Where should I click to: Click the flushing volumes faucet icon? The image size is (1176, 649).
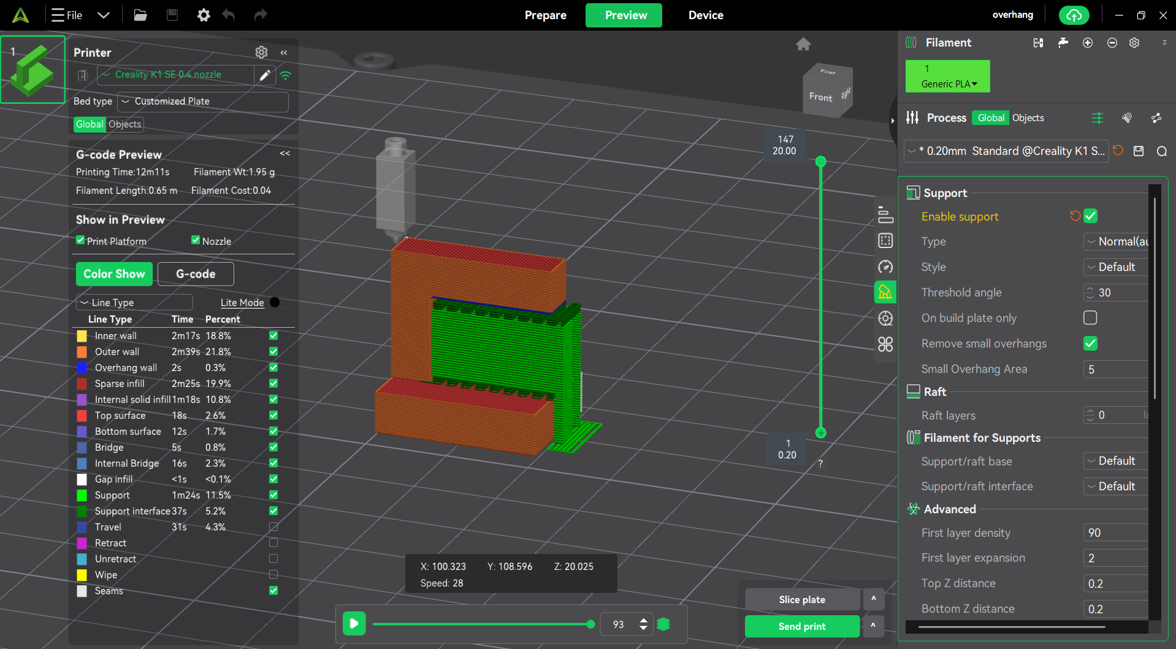1063,42
